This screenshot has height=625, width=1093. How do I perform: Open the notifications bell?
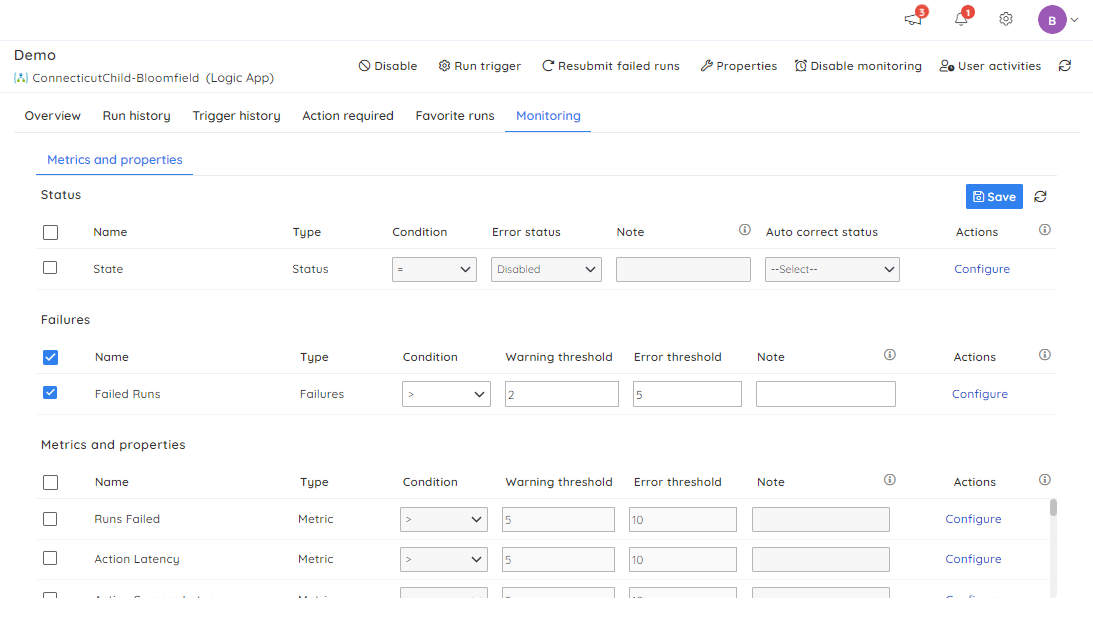pyautogui.click(x=959, y=18)
